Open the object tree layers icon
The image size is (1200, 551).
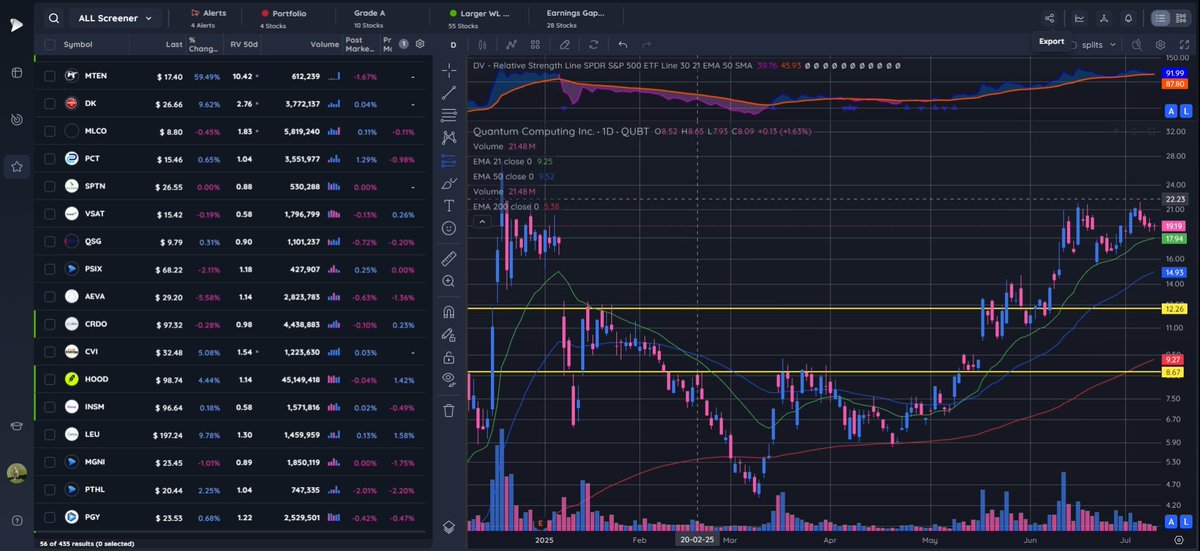(x=449, y=526)
